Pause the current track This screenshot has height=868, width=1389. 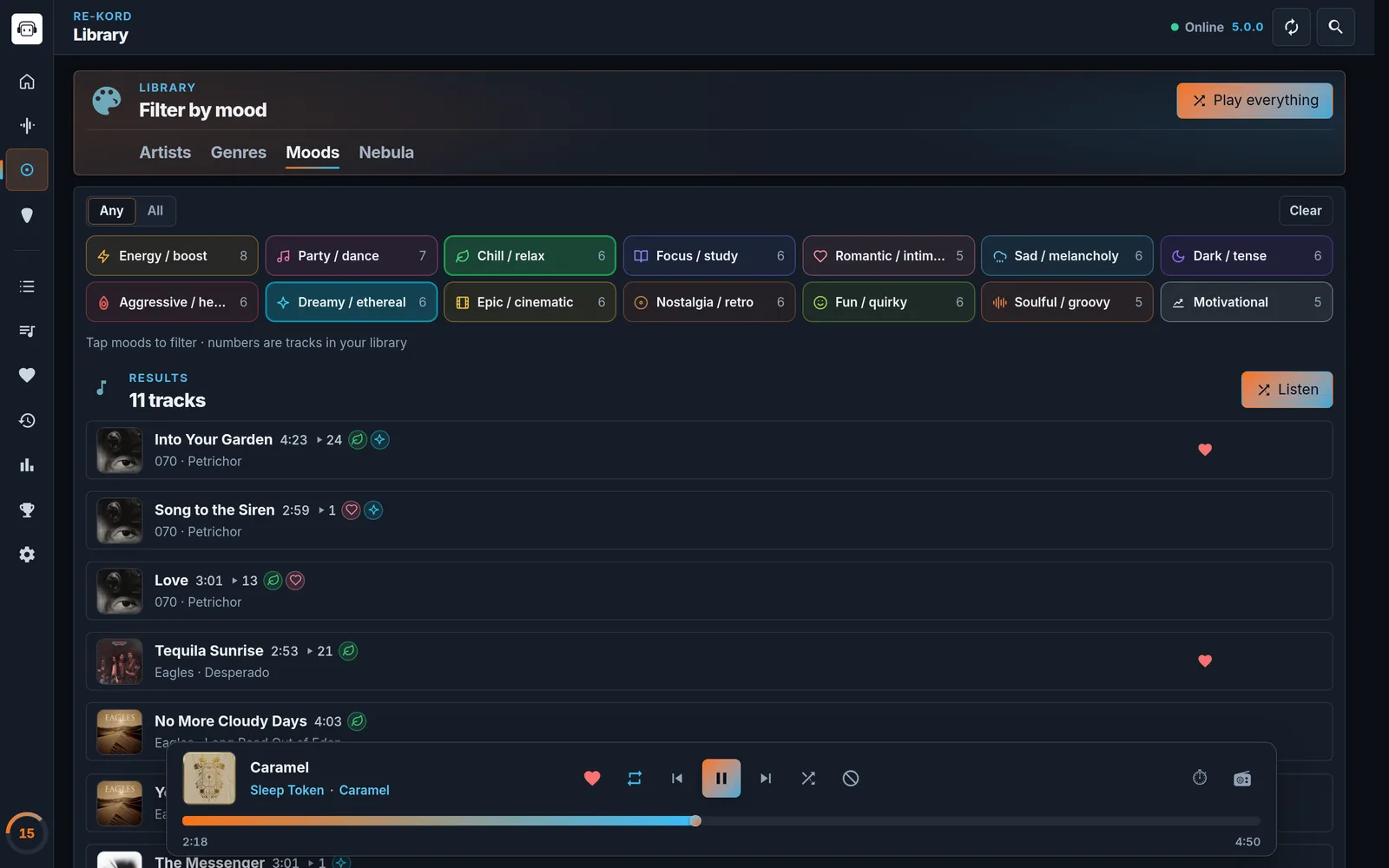[721, 779]
